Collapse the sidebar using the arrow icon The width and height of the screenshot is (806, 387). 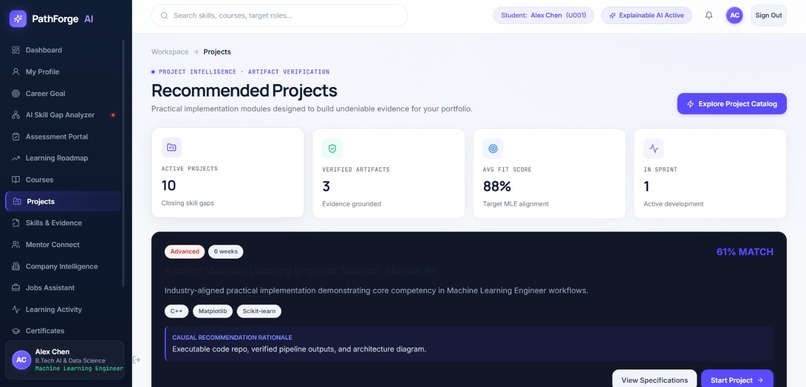[x=136, y=360]
